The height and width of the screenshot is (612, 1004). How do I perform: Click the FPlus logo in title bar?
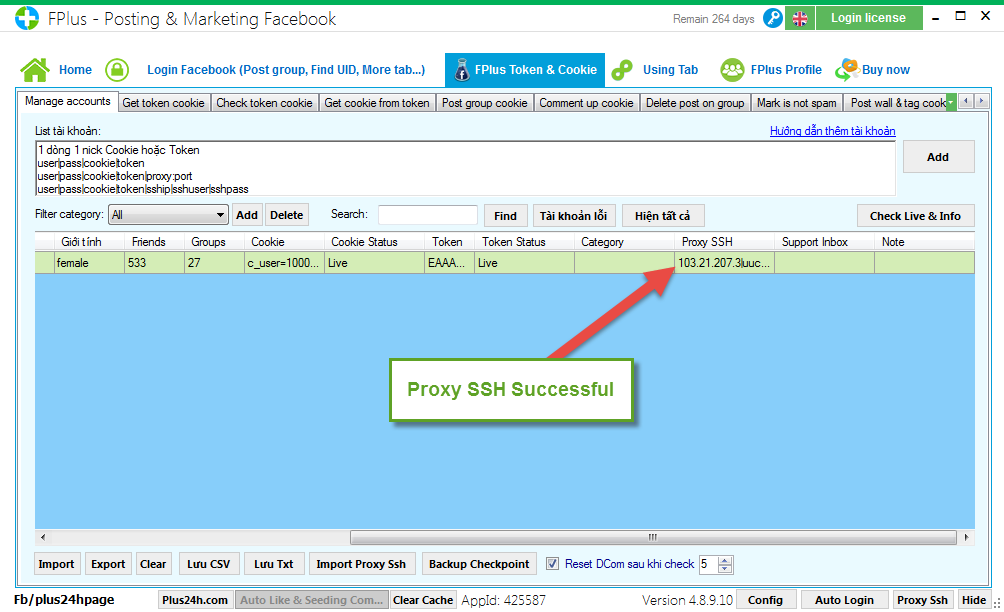coord(26,19)
